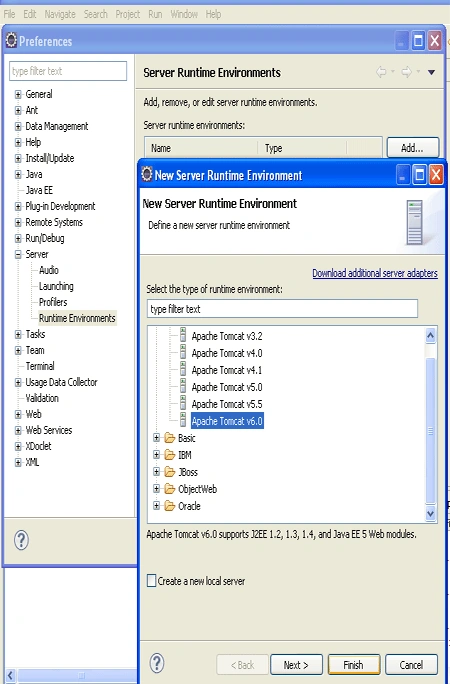
Task: Open the Run menu
Action: click(x=155, y=14)
